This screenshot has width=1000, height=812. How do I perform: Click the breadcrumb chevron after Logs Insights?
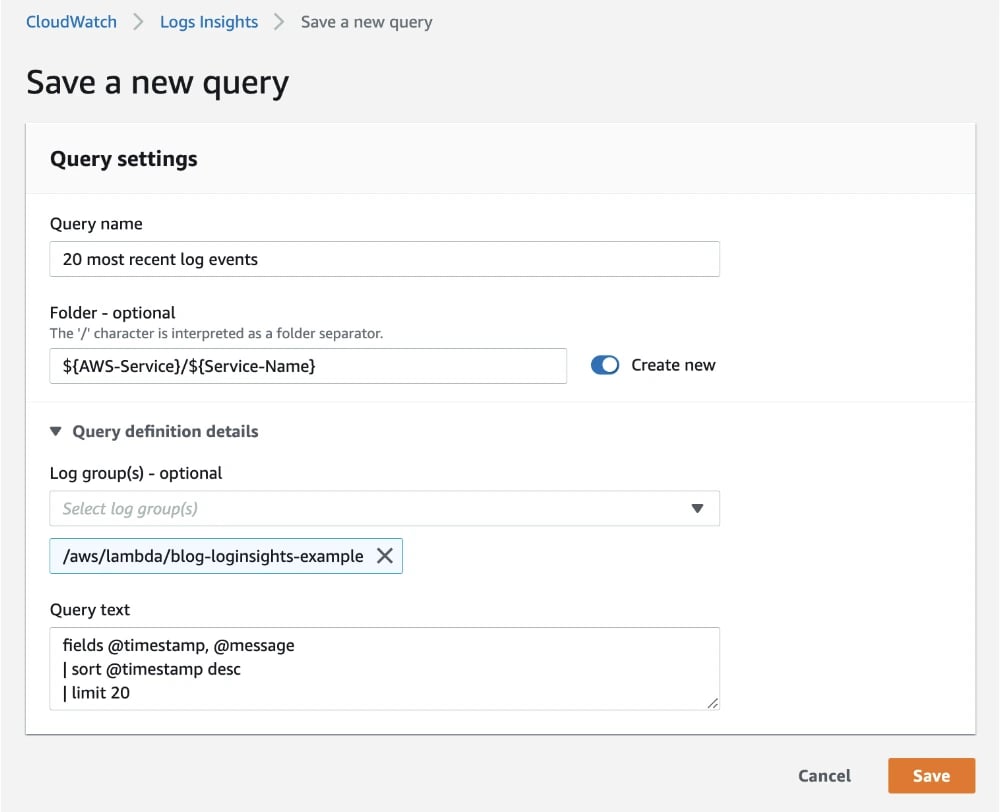pyautogui.click(x=281, y=21)
